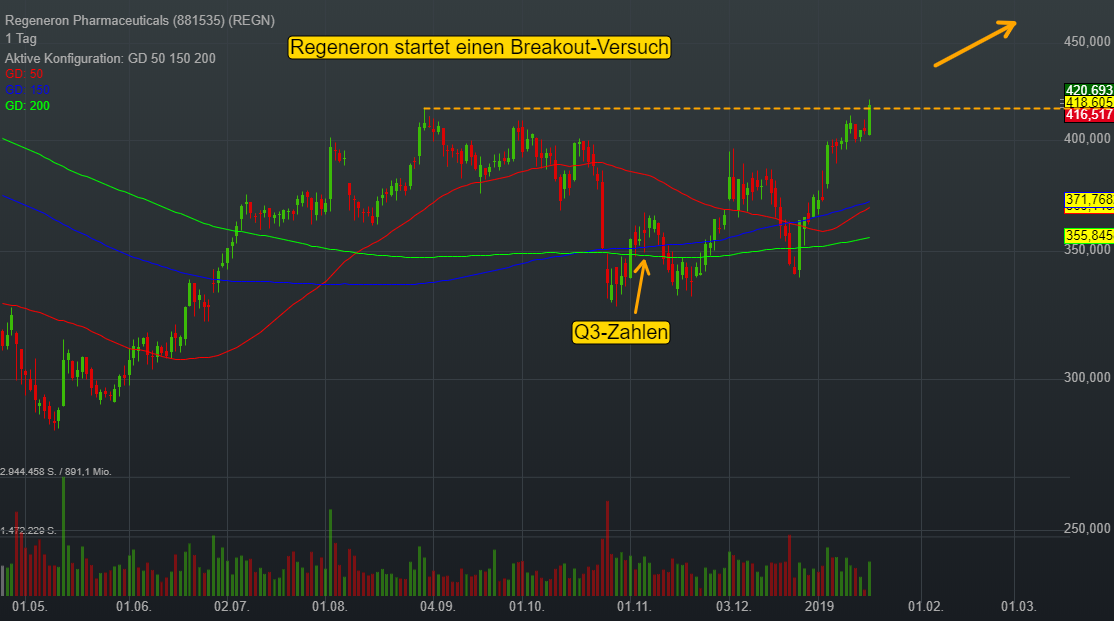Click the 350,000 price axis label
Screen dimensions: 1114x621
(1087, 249)
